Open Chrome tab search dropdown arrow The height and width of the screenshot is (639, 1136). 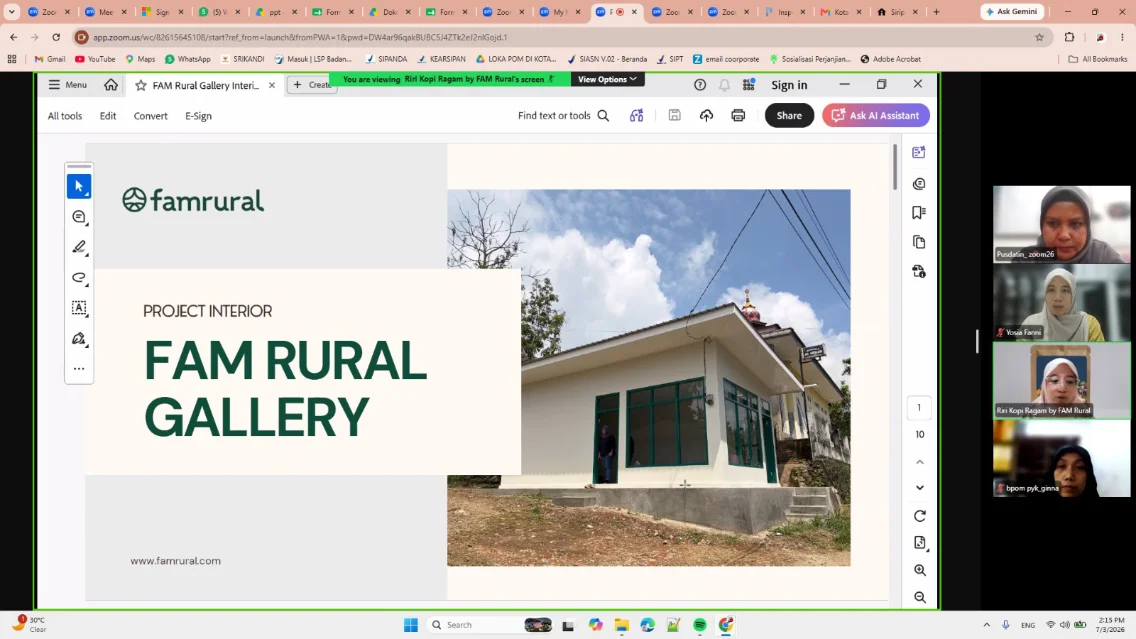(12, 12)
